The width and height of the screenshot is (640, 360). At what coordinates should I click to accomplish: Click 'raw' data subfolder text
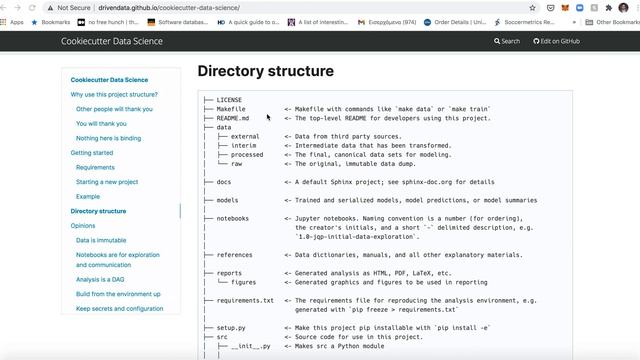pyautogui.click(x=236, y=164)
